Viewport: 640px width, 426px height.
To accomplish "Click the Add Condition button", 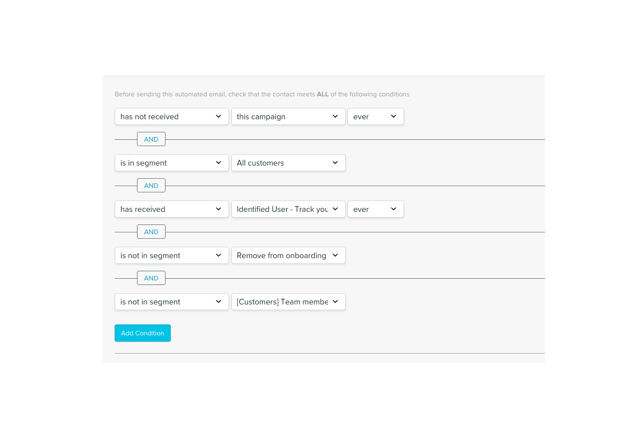I will pyautogui.click(x=142, y=333).
